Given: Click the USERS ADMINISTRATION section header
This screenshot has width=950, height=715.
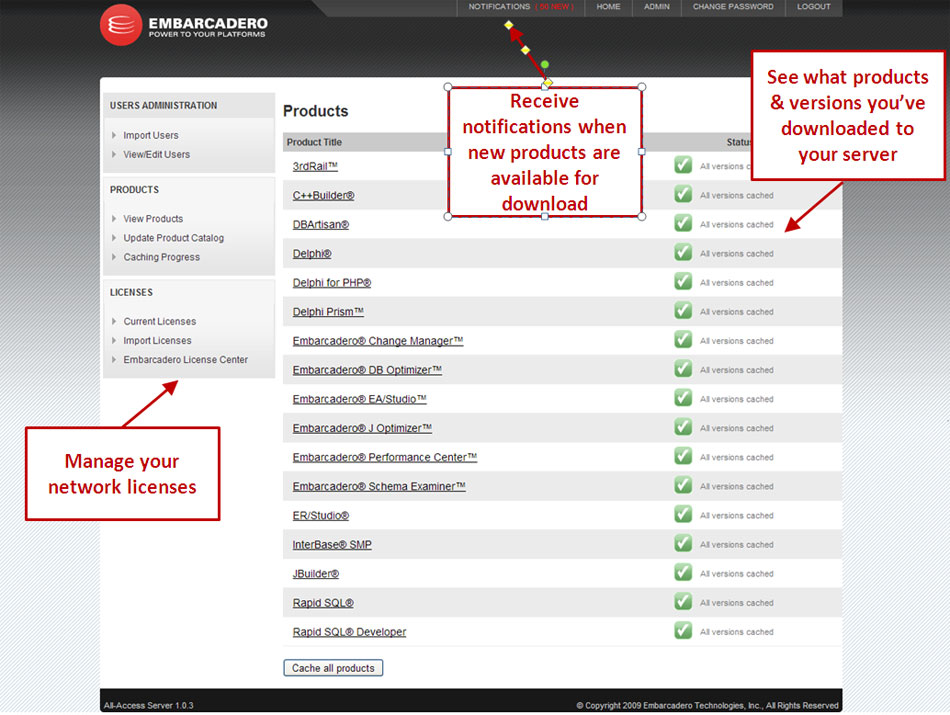Looking at the screenshot, I should click(x=163, y=105).
